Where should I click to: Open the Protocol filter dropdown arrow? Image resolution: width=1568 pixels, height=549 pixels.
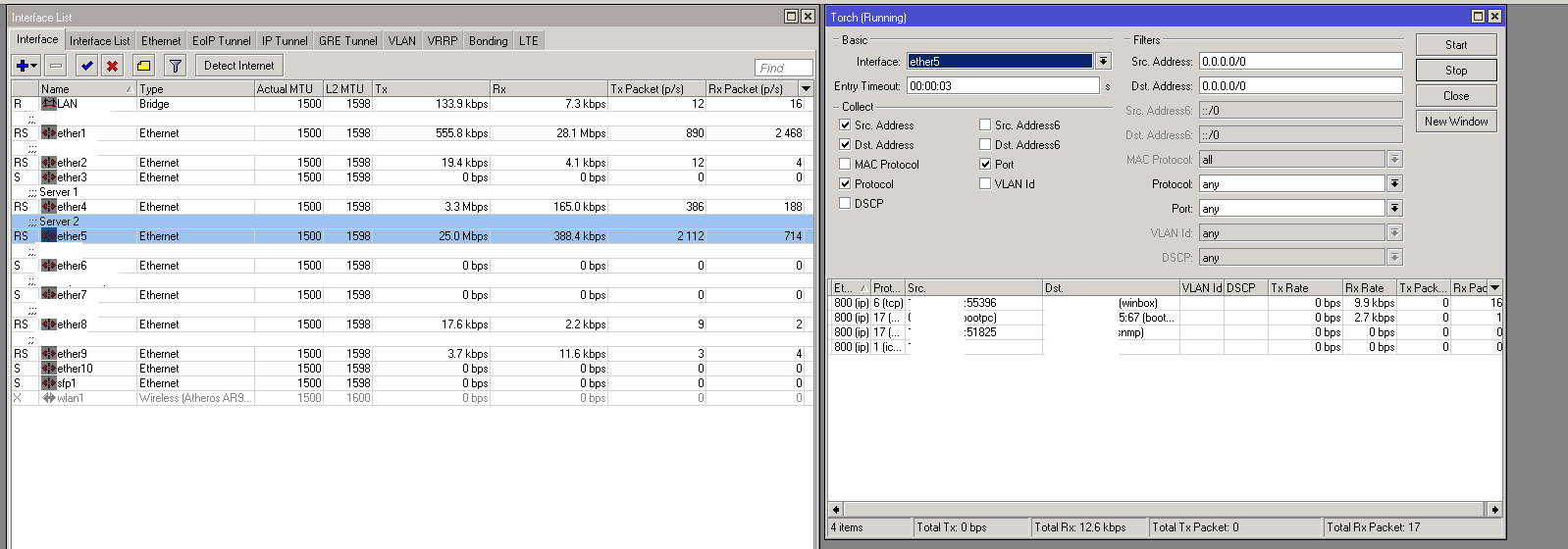1394,184
